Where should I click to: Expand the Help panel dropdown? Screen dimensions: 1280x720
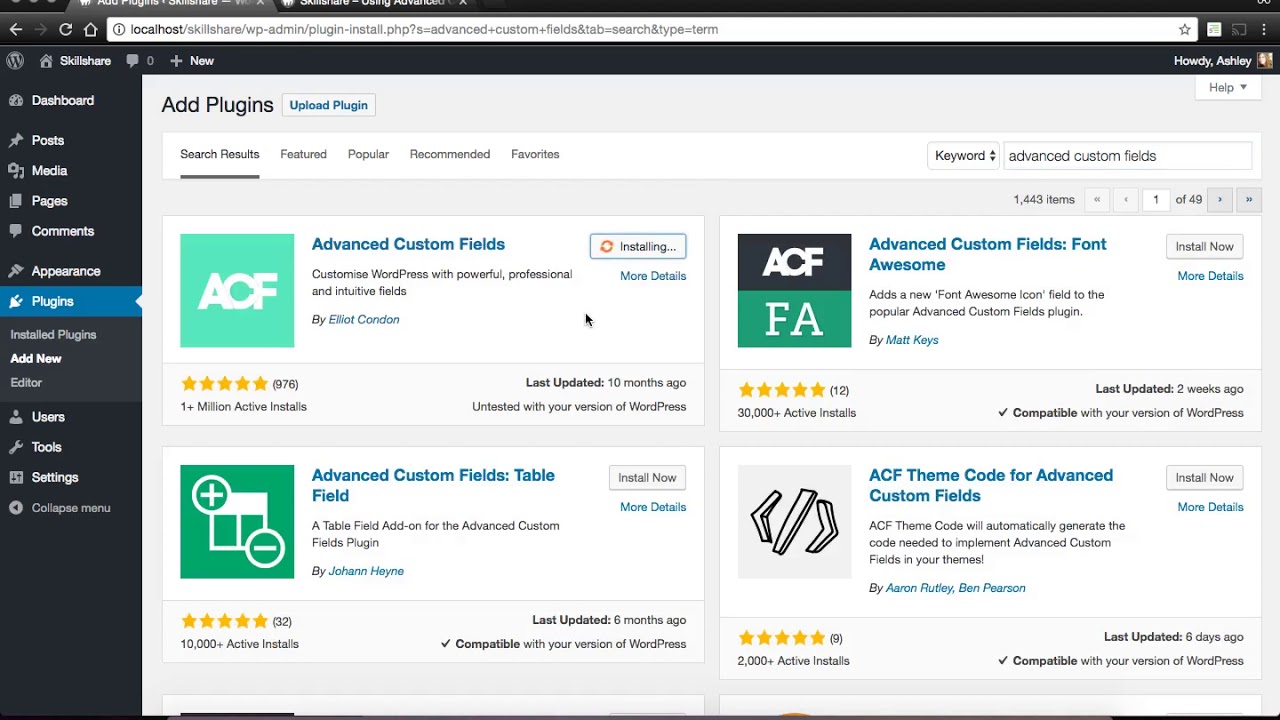coord(1228,88)
